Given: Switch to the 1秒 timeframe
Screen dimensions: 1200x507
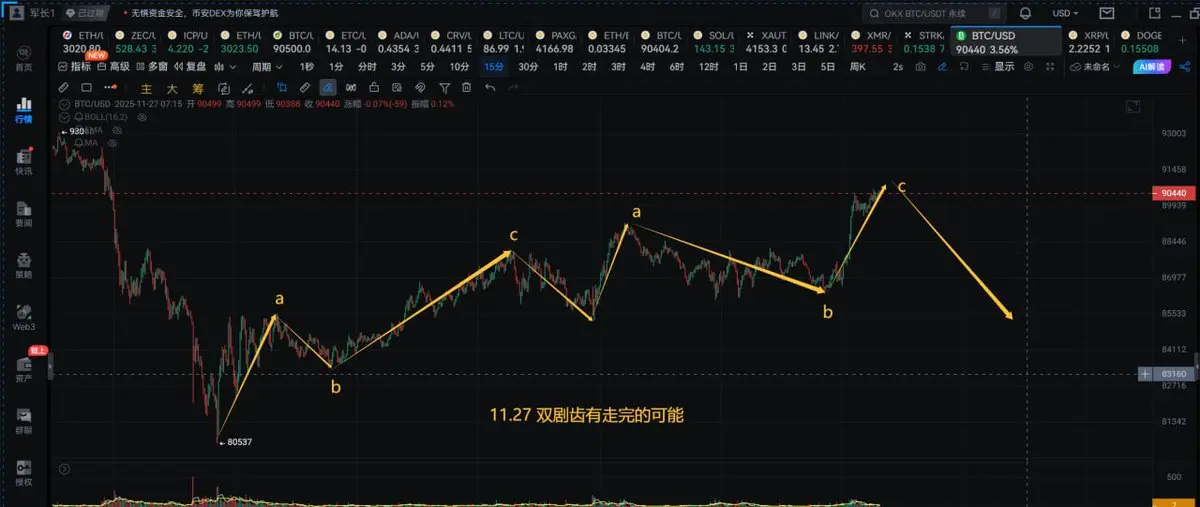Looking at the screenshot, I should (x=306, y=66).
